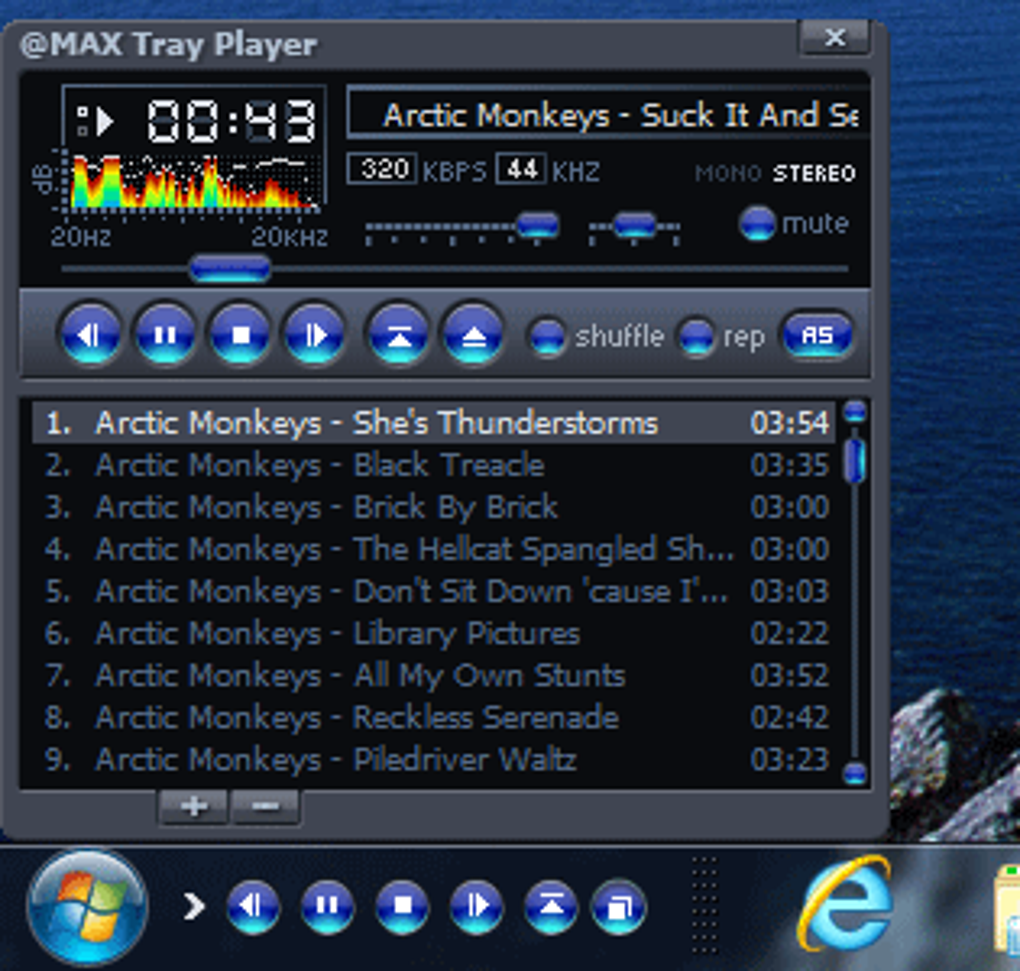1020x971 pixels.
Task: Click the balance slider knob
Action: click(x=634, y=225)
